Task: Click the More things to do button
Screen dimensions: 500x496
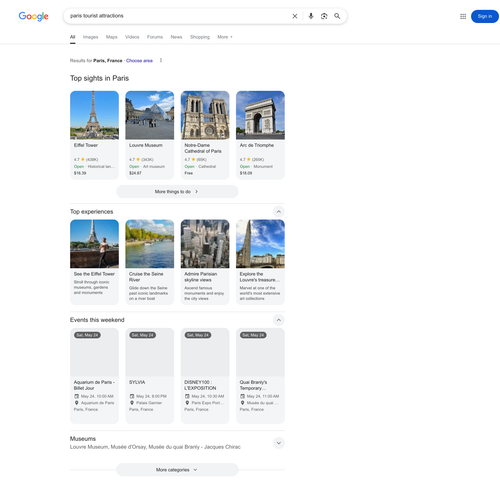Action: [177, 192]
